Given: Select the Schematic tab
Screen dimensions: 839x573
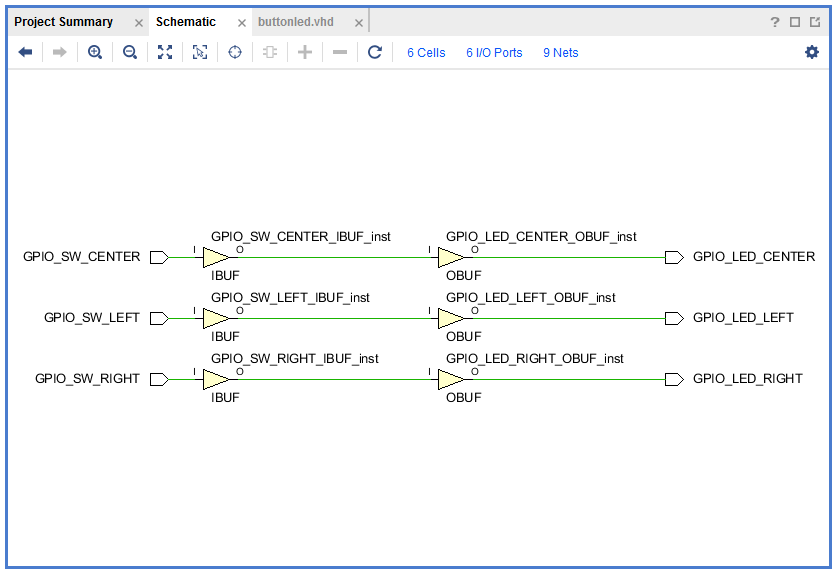Looking at the screenshot, I should pos(186,22).
